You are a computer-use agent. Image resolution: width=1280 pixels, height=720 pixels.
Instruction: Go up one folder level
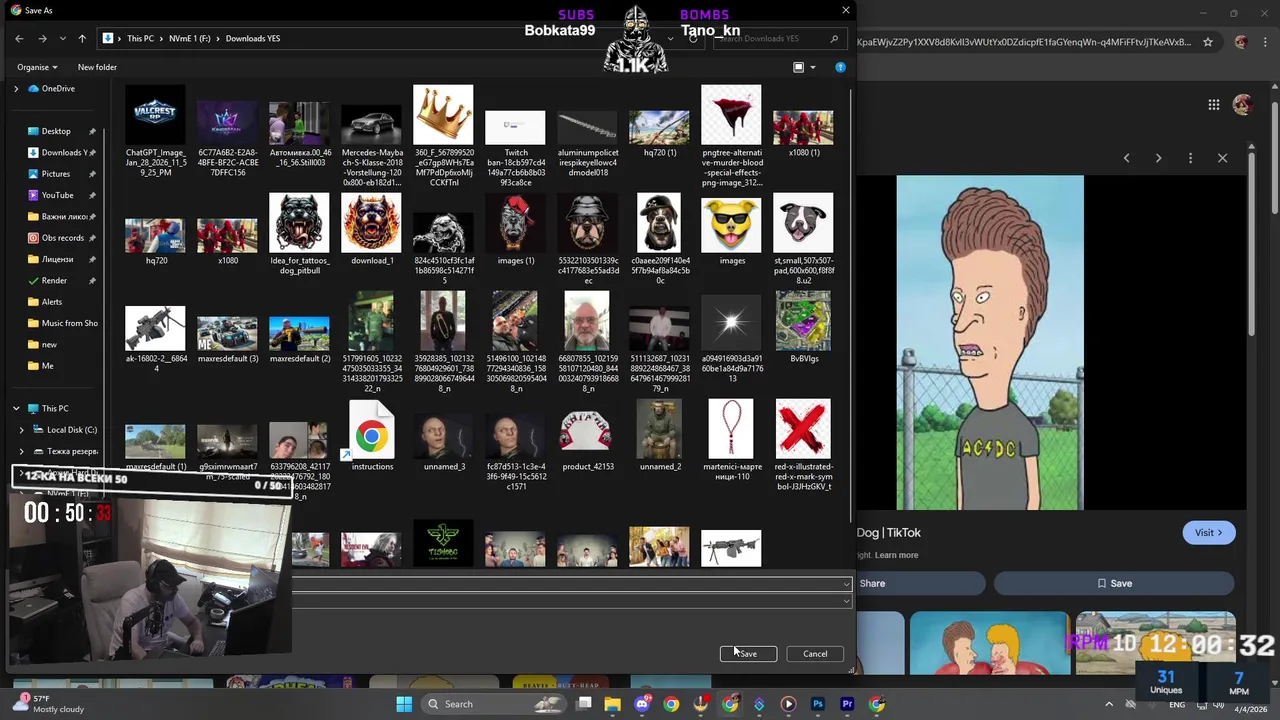81,38
